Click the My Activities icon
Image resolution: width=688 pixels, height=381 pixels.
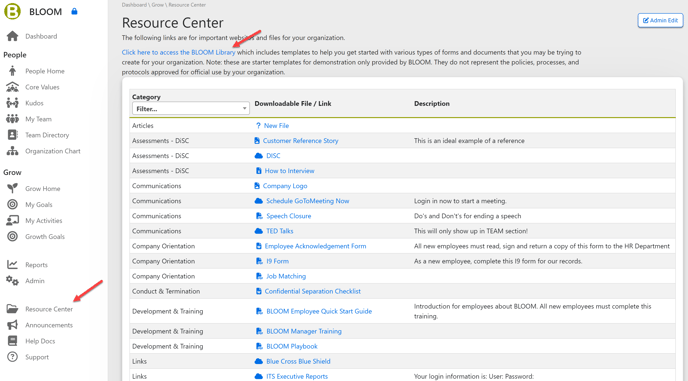[12, 220]
